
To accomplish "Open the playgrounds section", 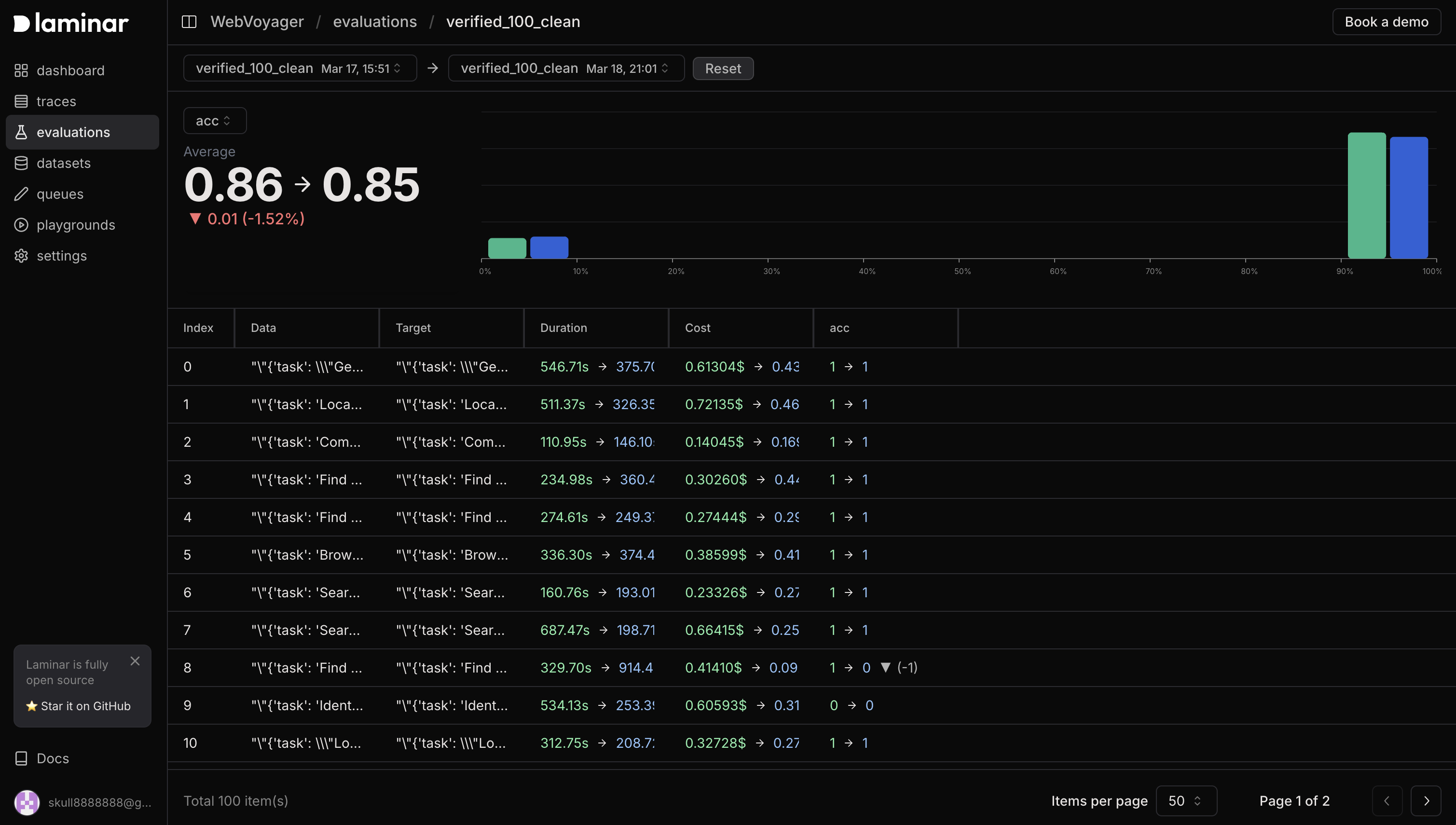I will [x=77, y=224].
